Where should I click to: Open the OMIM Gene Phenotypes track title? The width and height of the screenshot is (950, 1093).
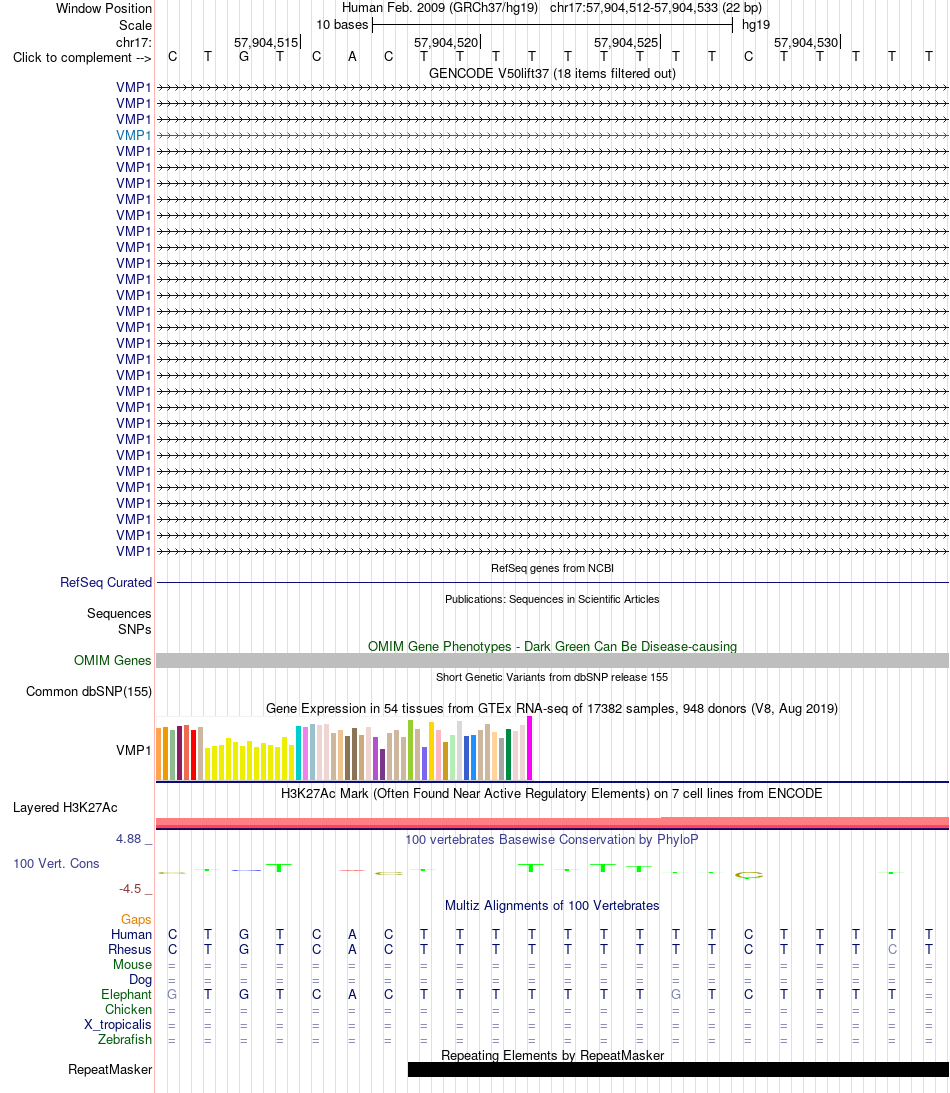pyautogui.click(x=552, y=646)
